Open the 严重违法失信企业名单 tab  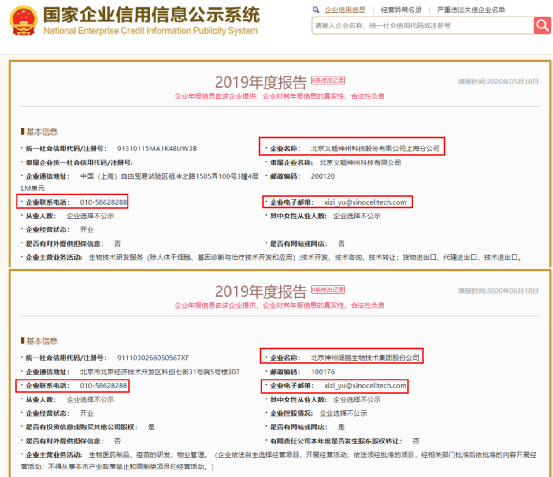click(x=471, y=10)
